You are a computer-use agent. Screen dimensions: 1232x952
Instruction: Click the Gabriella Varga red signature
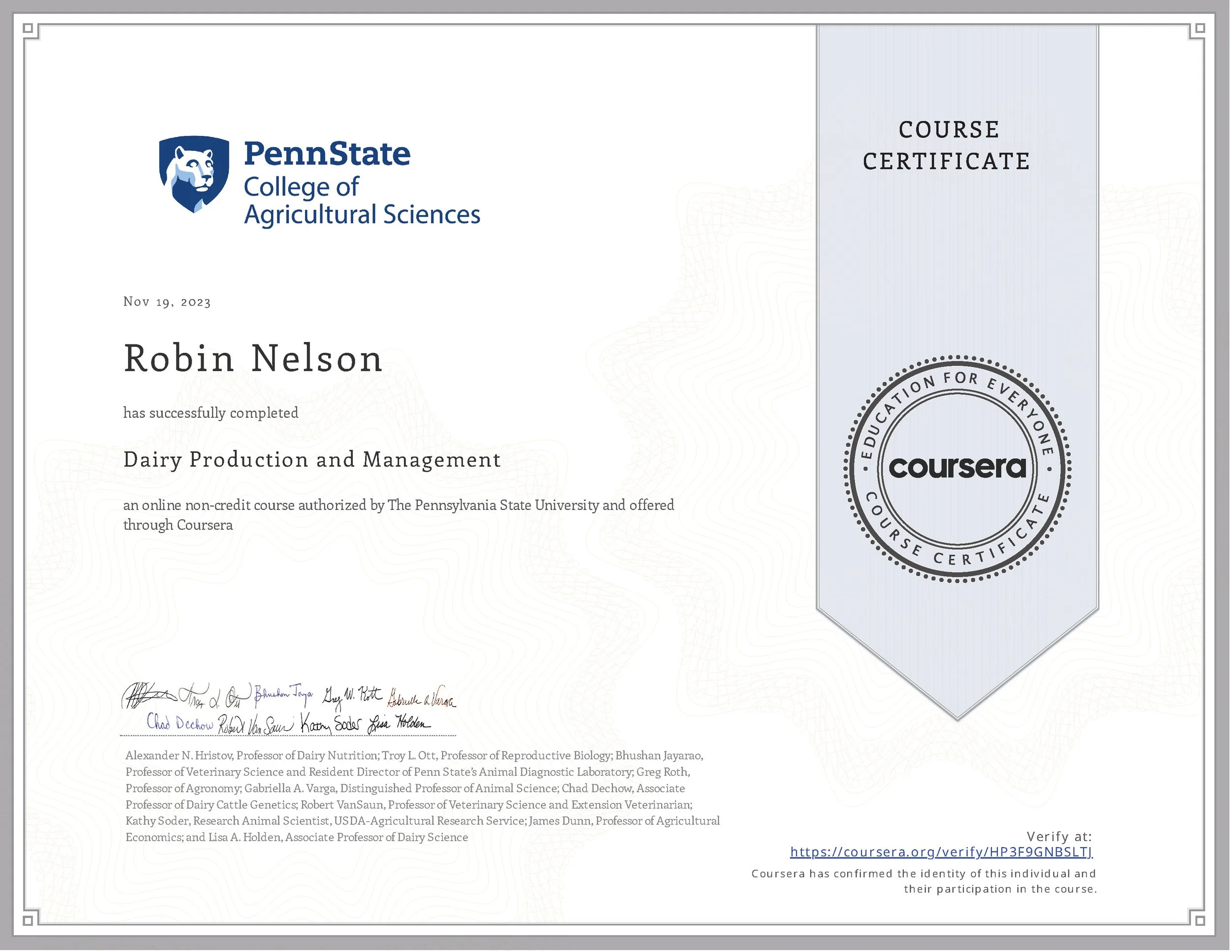point(421,699)
